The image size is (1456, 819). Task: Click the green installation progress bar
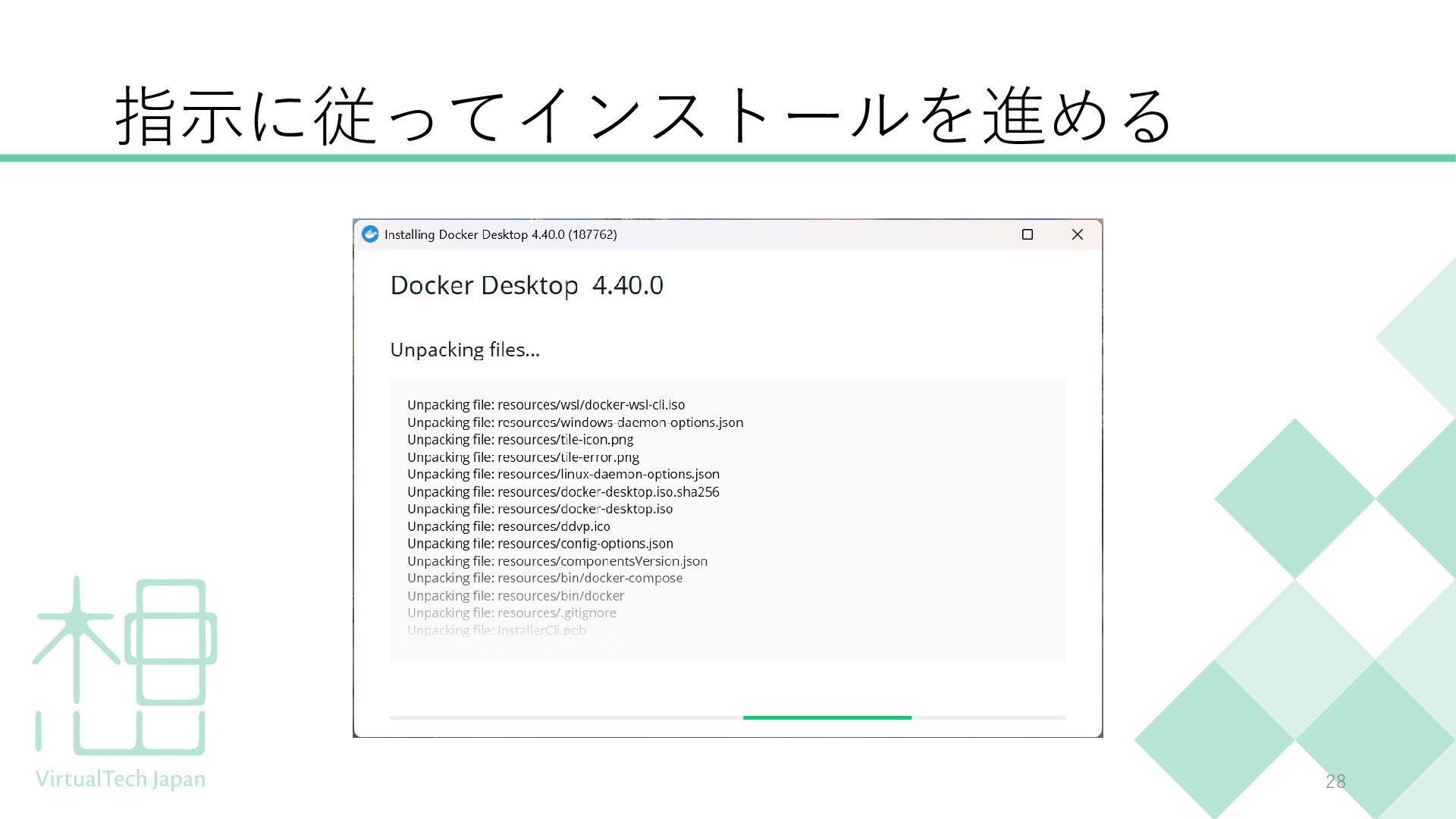pos(827,717)
